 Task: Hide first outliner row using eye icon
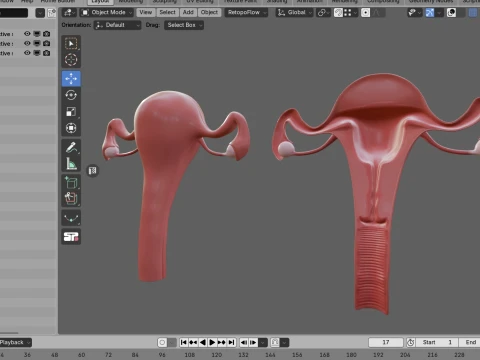[x=27, y=34]
